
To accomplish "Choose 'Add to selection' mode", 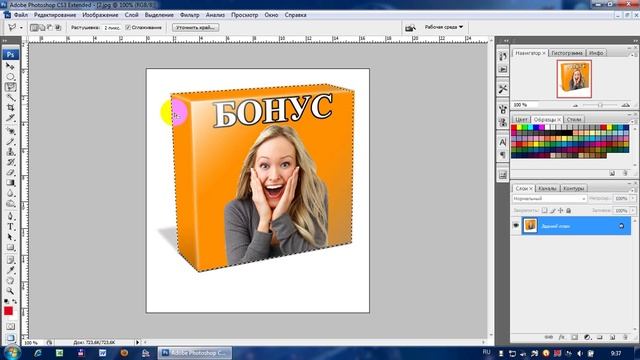I will pyautogui.click(x=42, y=27).
